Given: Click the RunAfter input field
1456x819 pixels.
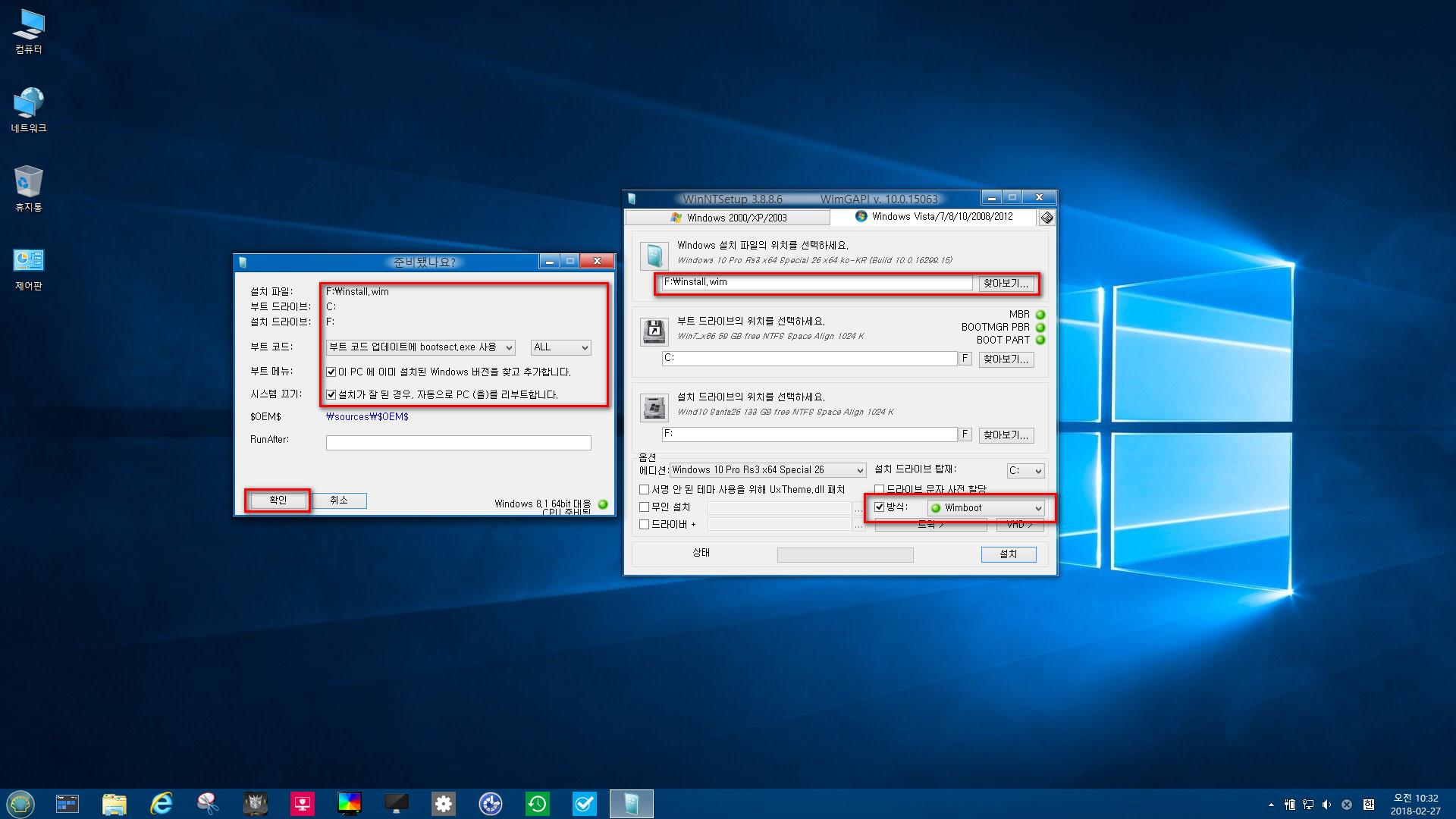Looking at the screenshot, I should pyautogui.click(x=458, y=443).
